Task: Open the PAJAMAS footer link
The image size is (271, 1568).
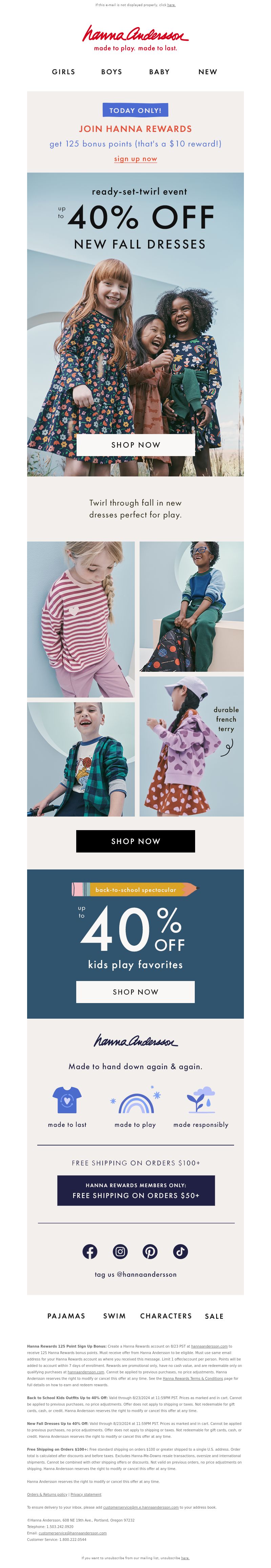Action: tap(66, 1316)
